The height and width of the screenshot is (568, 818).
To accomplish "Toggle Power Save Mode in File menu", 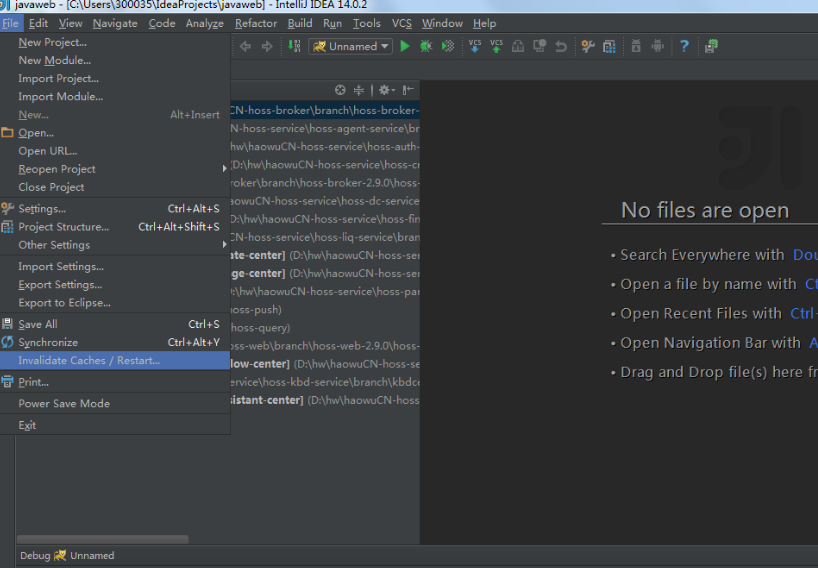I will pyautogui.click(x=115, y=403).
